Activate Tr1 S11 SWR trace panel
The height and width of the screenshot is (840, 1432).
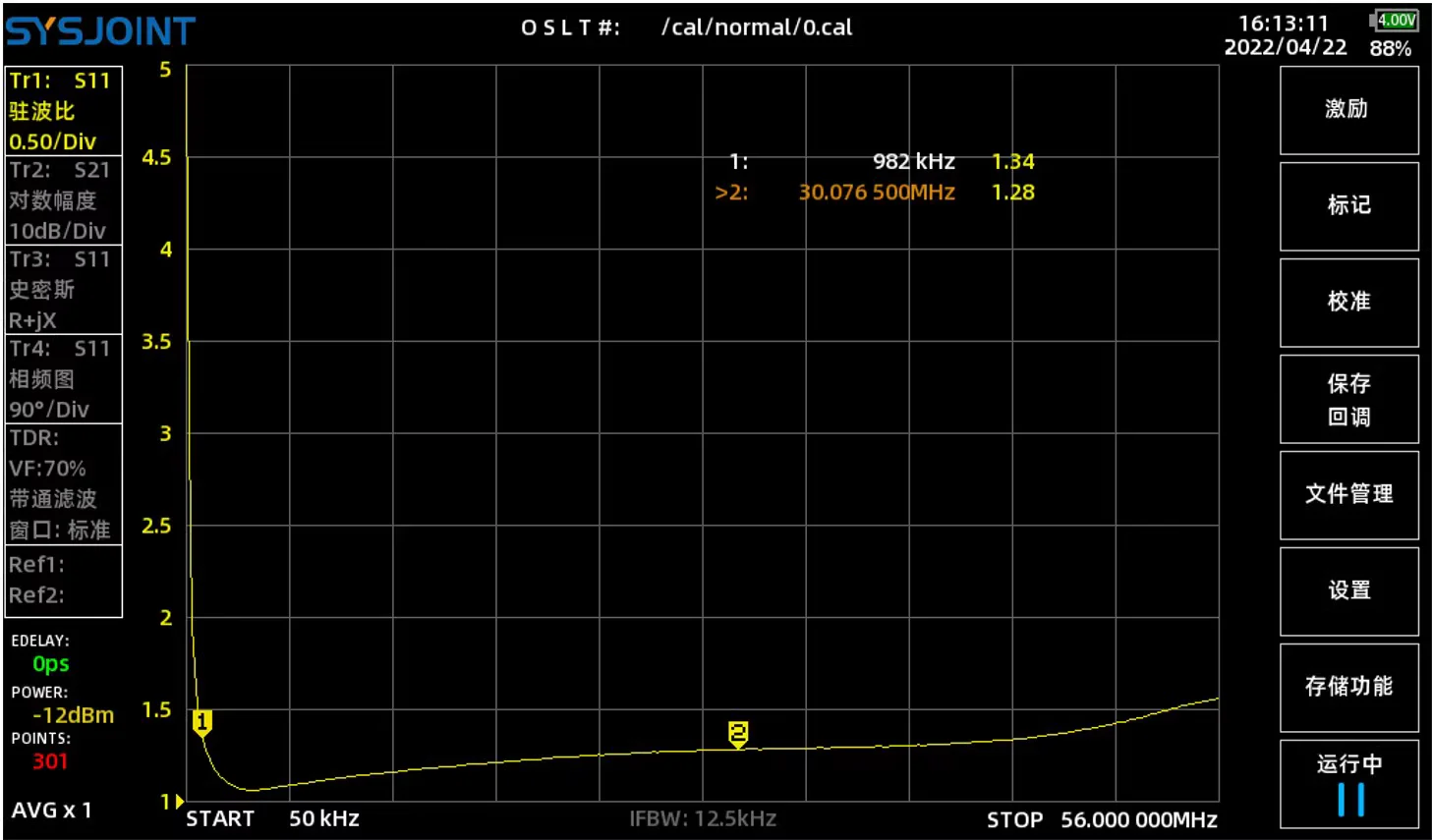(64, 111)
